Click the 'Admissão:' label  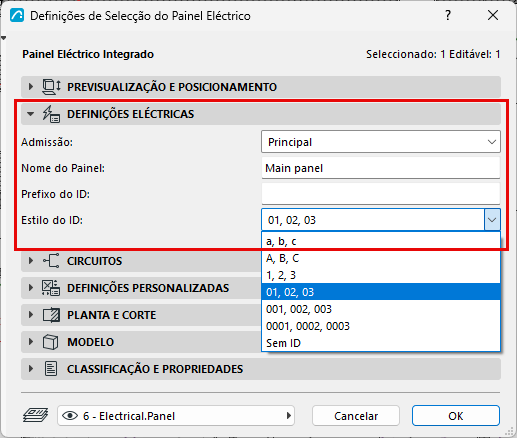[x=47, y=142]
